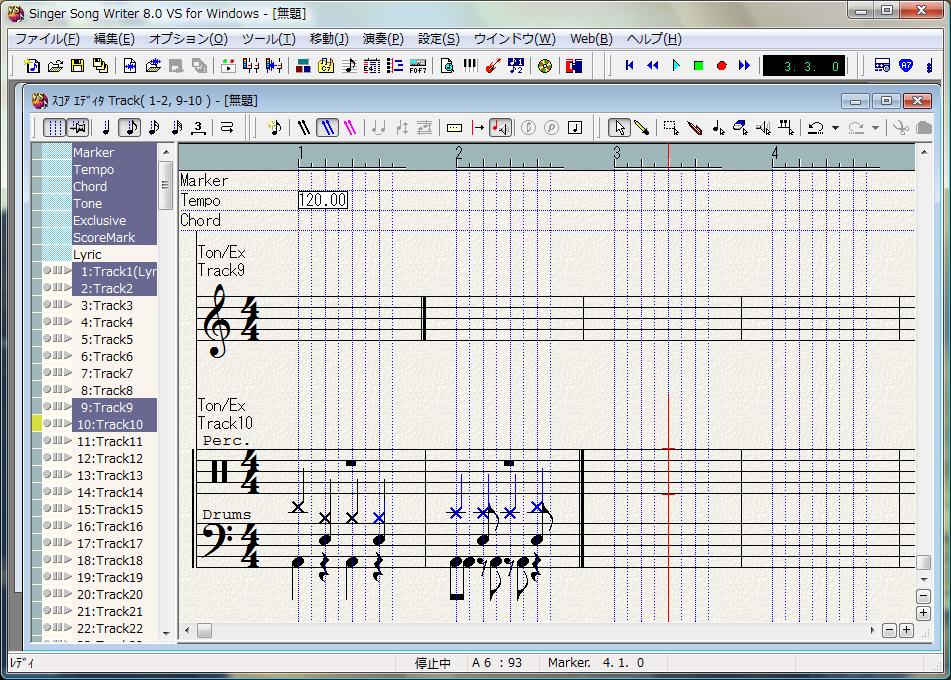Create a new song file
Image resolution: width=951 pixels, height=680 pixels.
pos(32,66)
